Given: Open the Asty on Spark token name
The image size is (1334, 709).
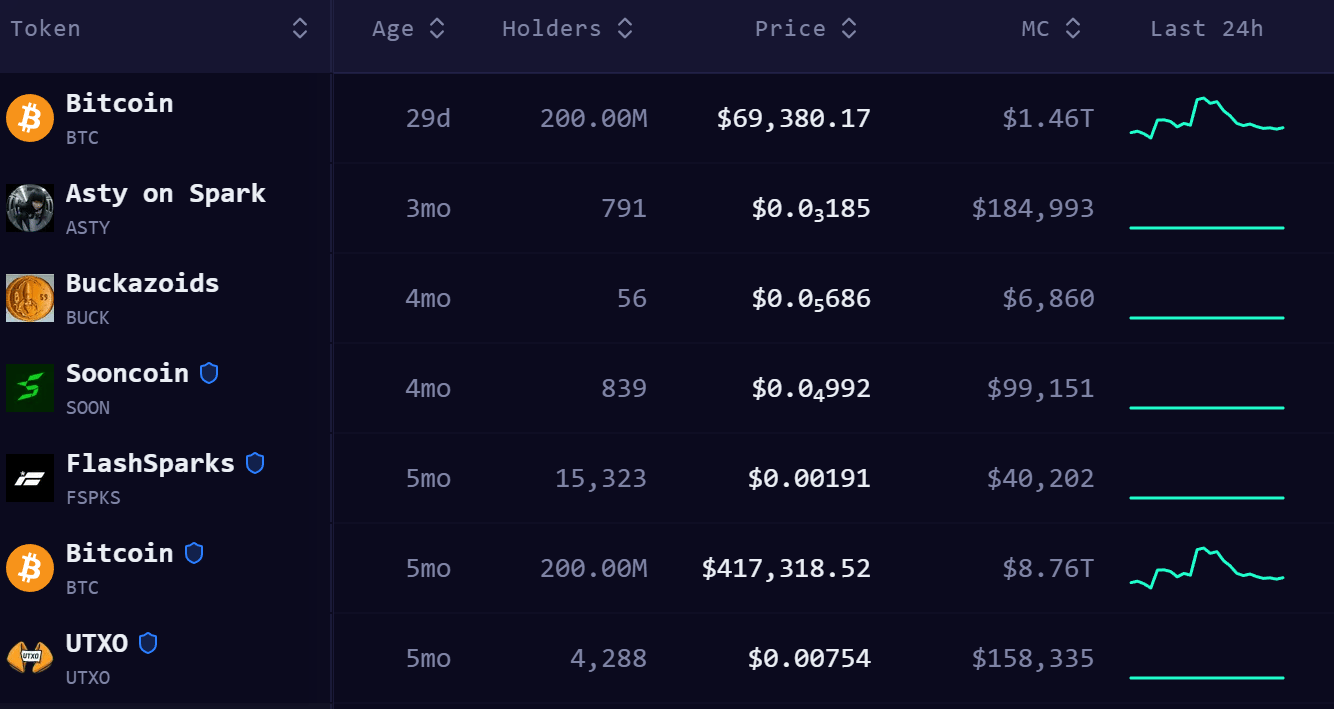Looking at the screenshot, I should point(165,194).
